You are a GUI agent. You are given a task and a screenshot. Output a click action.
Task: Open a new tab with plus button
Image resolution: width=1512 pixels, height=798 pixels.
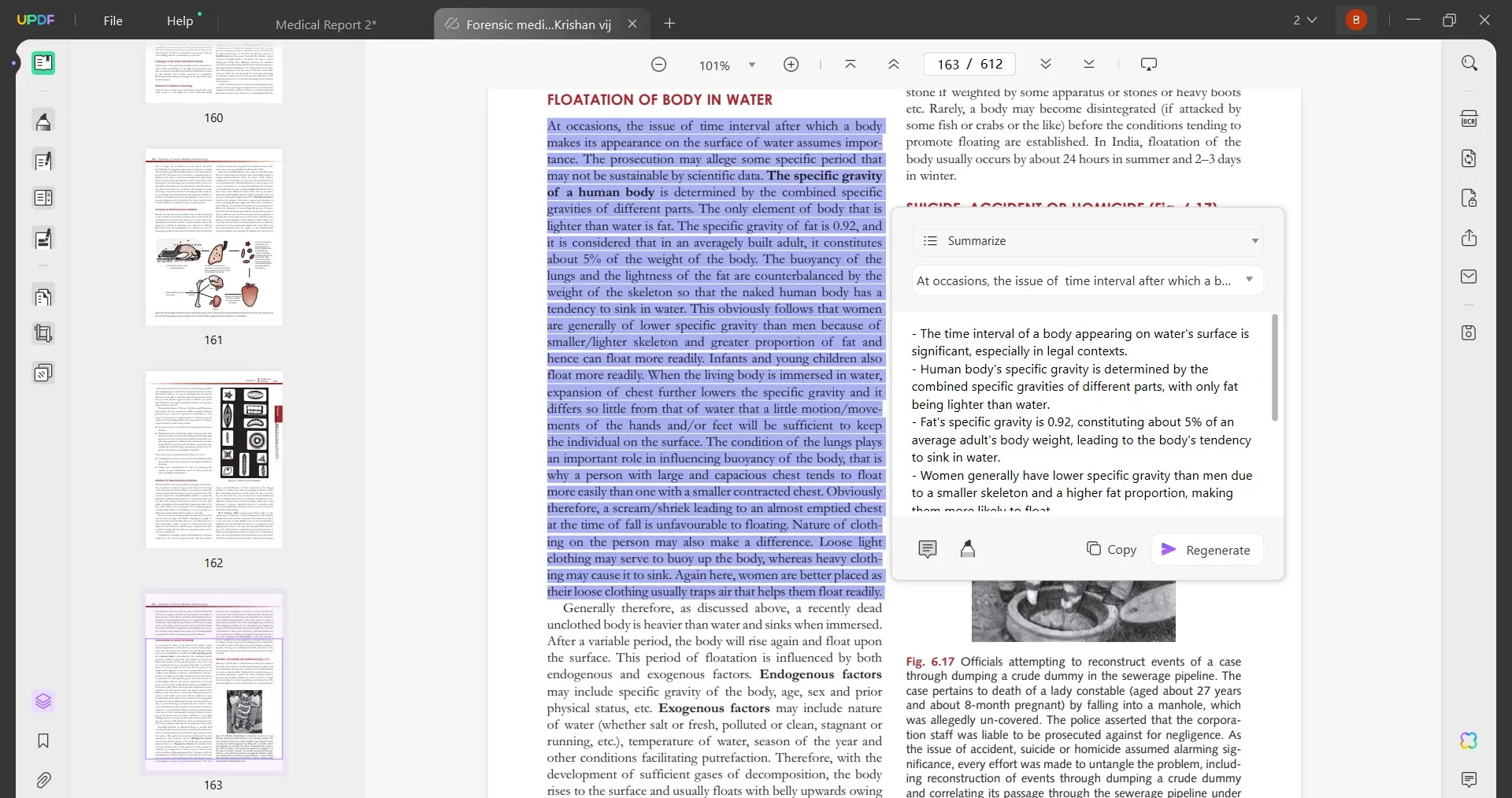click(x=669, y=24)
